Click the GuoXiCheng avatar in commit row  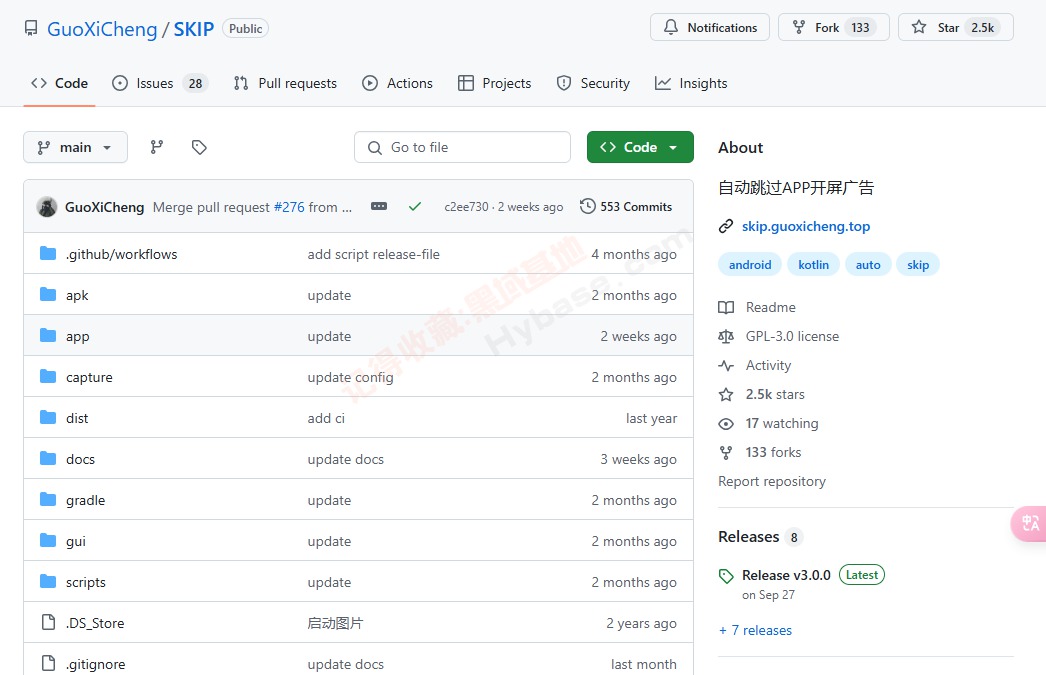47,207
